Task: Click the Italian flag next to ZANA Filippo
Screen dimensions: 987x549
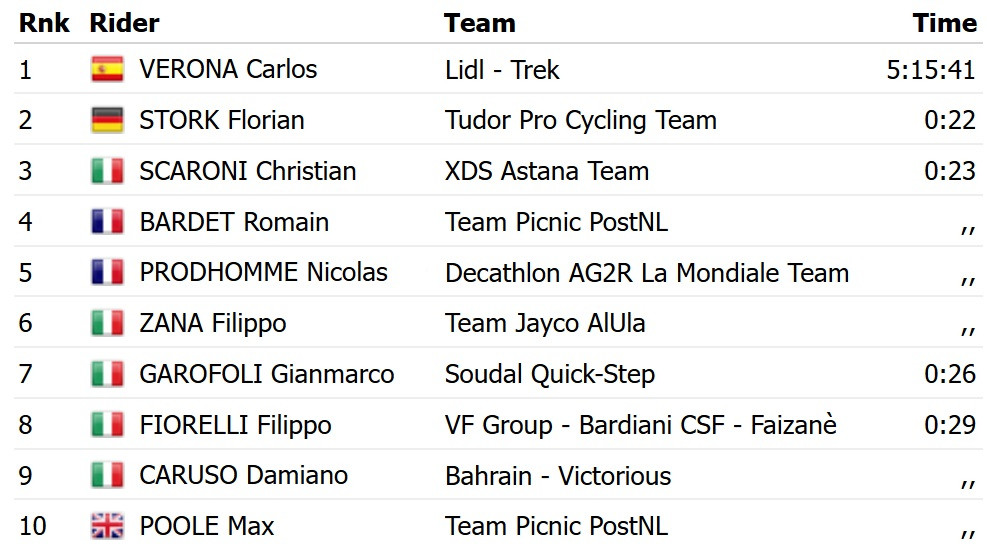Action: point(107,323)
